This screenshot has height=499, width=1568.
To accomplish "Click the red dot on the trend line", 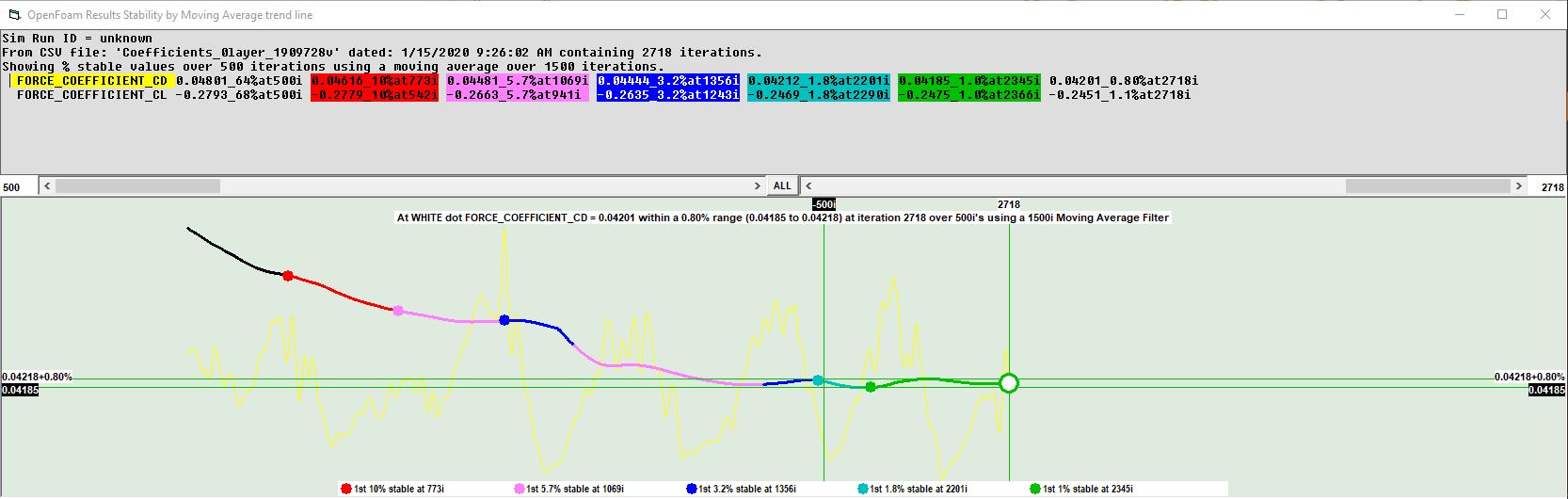I will (288, 276).
